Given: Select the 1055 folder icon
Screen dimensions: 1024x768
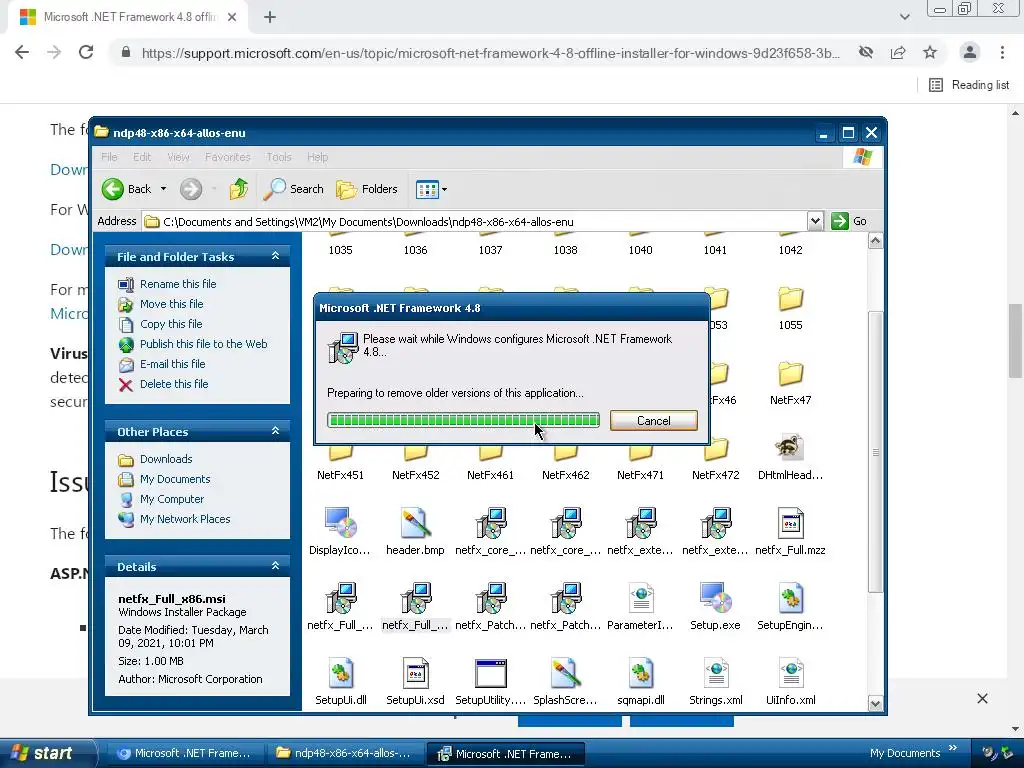Looking at the screenshot, I should 790,300.
